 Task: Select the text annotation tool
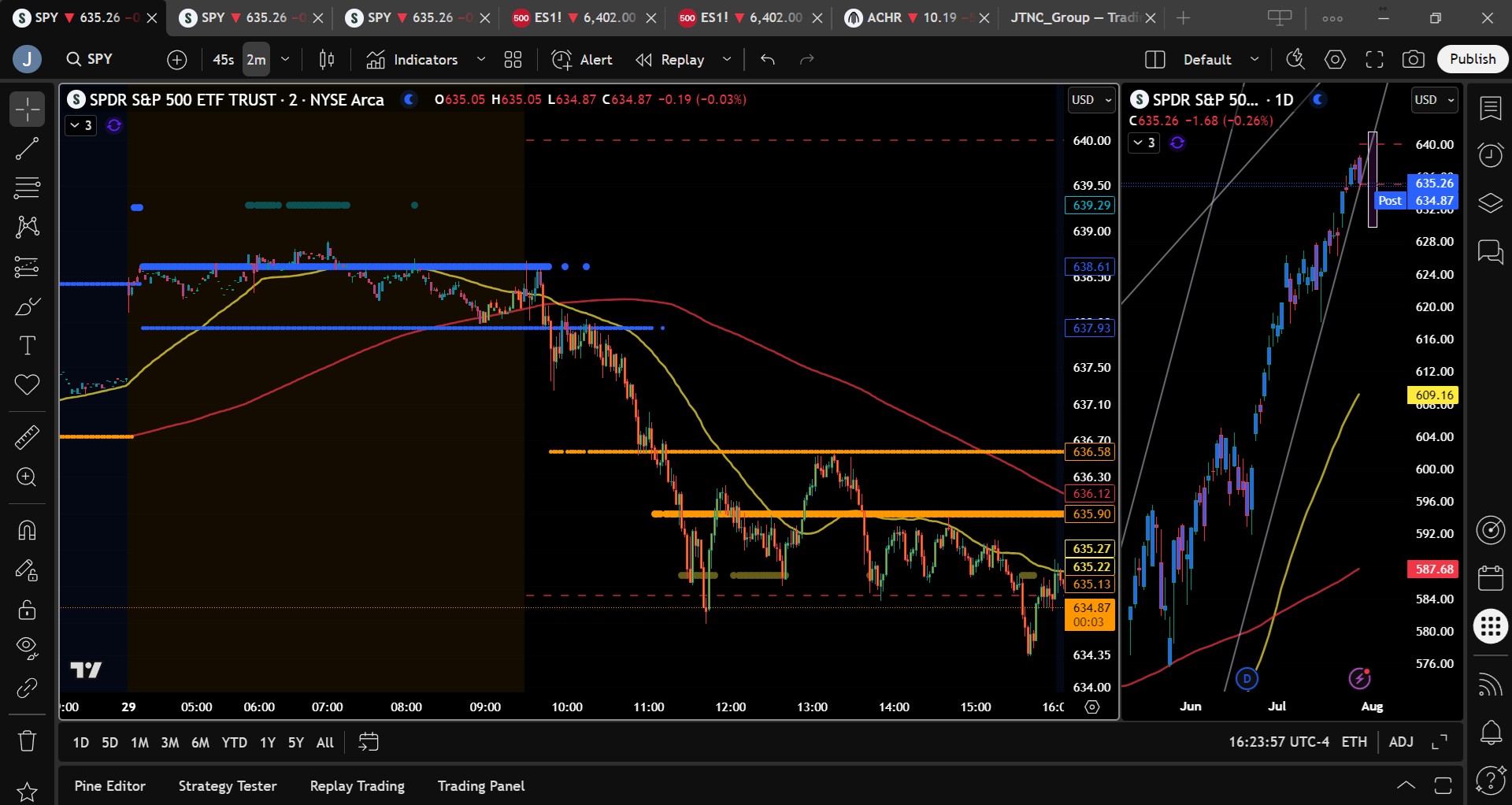[x=27, y=345]
